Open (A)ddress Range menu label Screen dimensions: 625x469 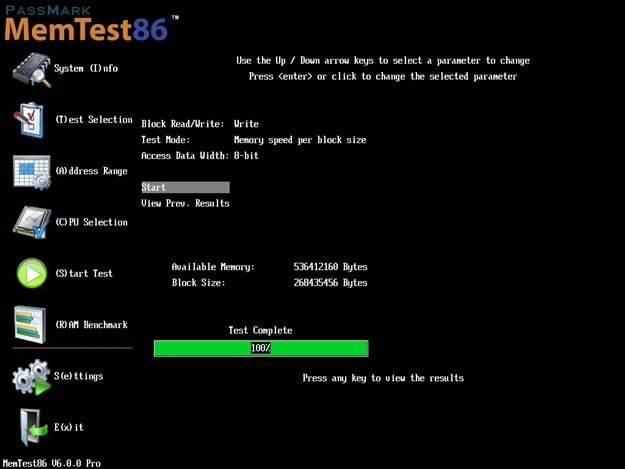[91, 171]
